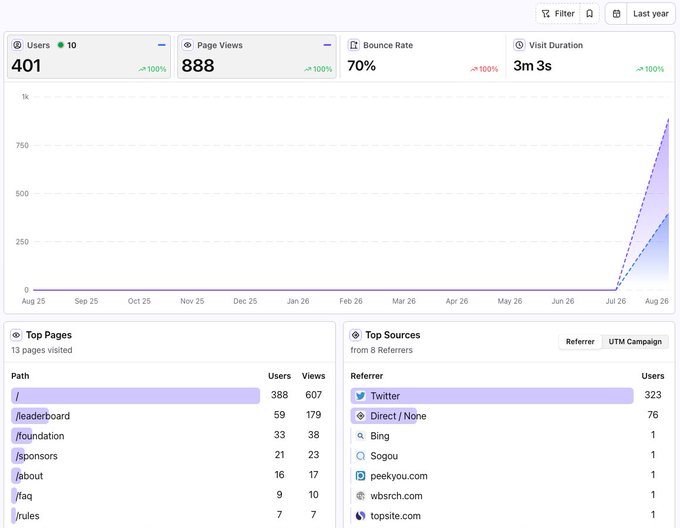The image size is (680, 528).
Task: Filter by Direct / None referrer
Action: click(508, 416)
